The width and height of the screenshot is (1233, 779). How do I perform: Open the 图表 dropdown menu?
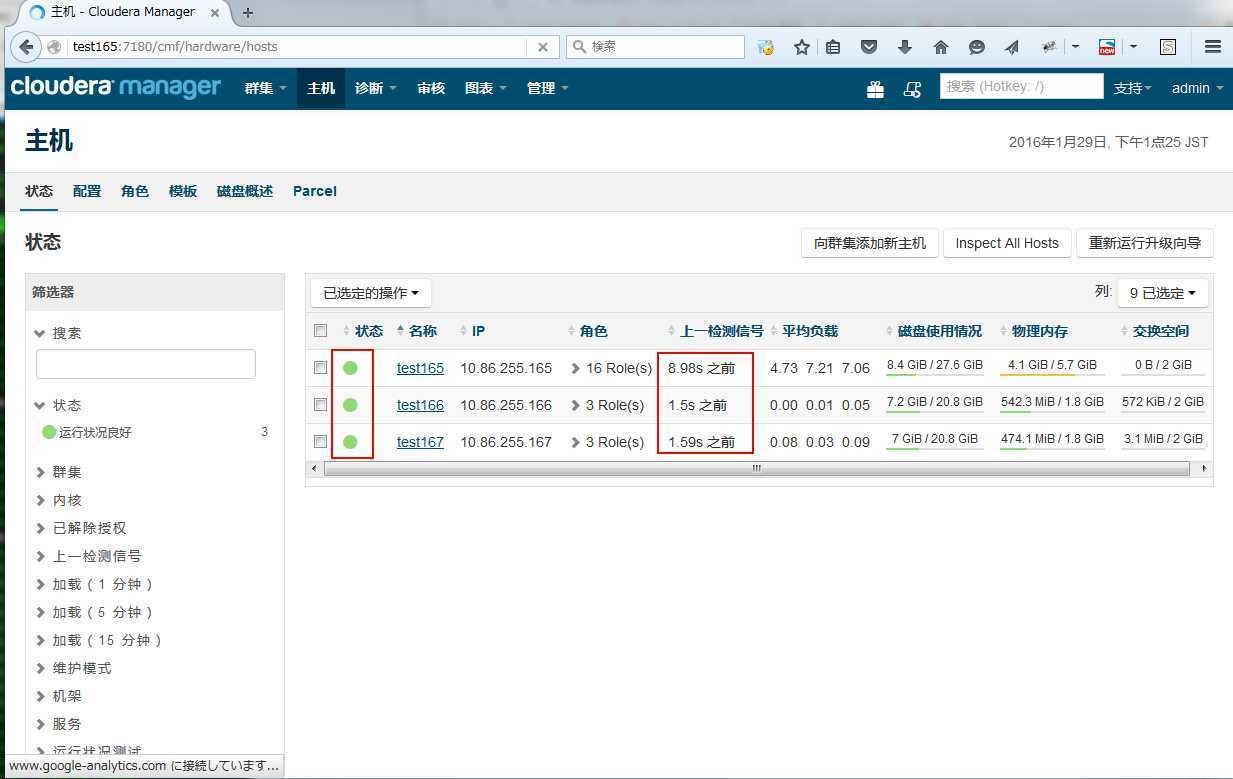coord(485,88)
